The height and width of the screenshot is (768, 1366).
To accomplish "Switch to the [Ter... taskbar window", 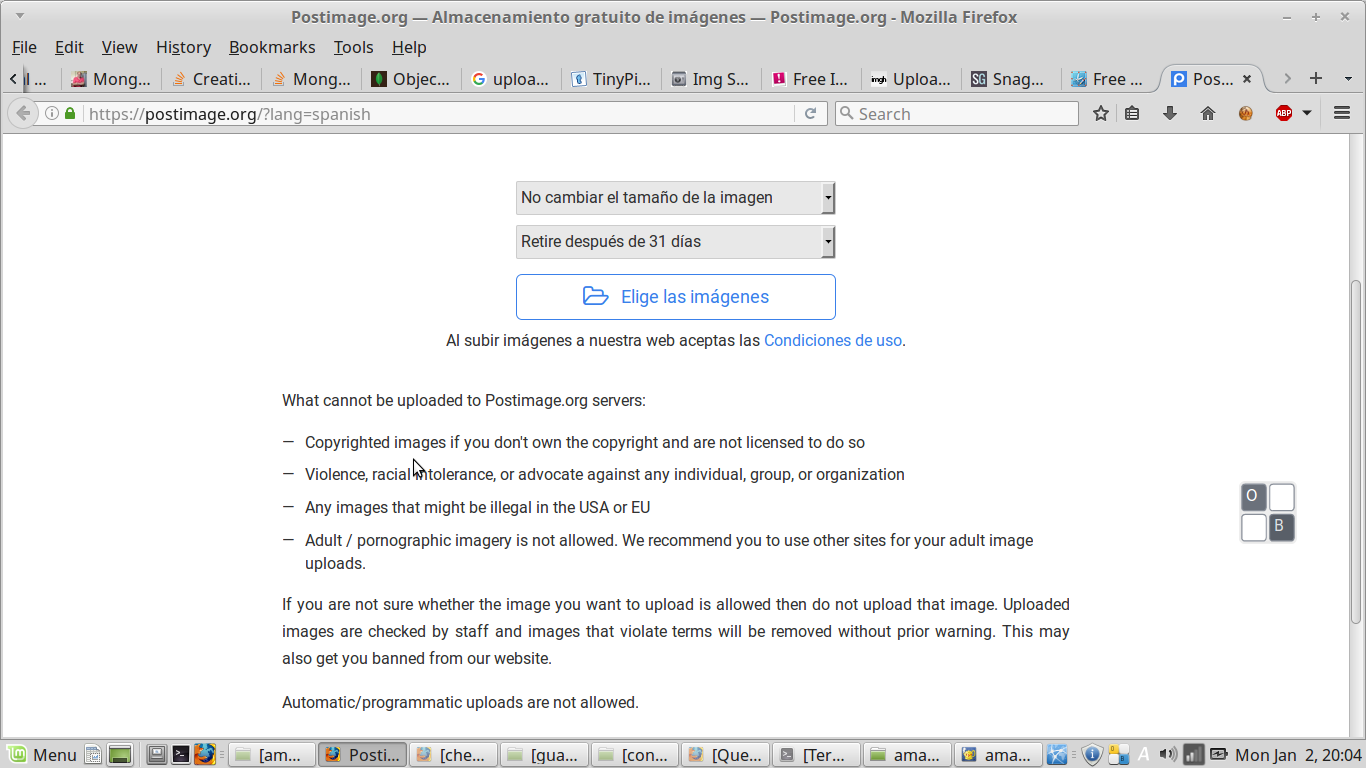I will coord(816,755).
